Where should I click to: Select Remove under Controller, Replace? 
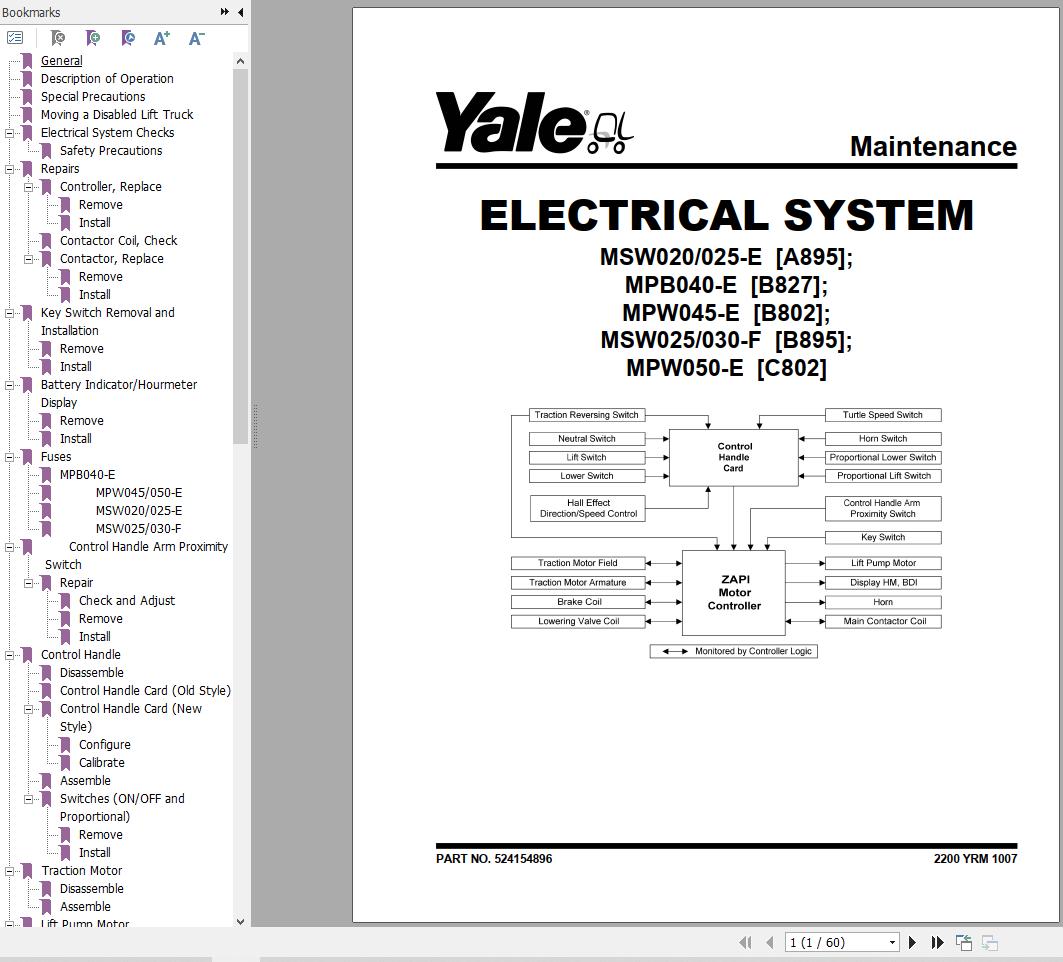coord(100,205)
